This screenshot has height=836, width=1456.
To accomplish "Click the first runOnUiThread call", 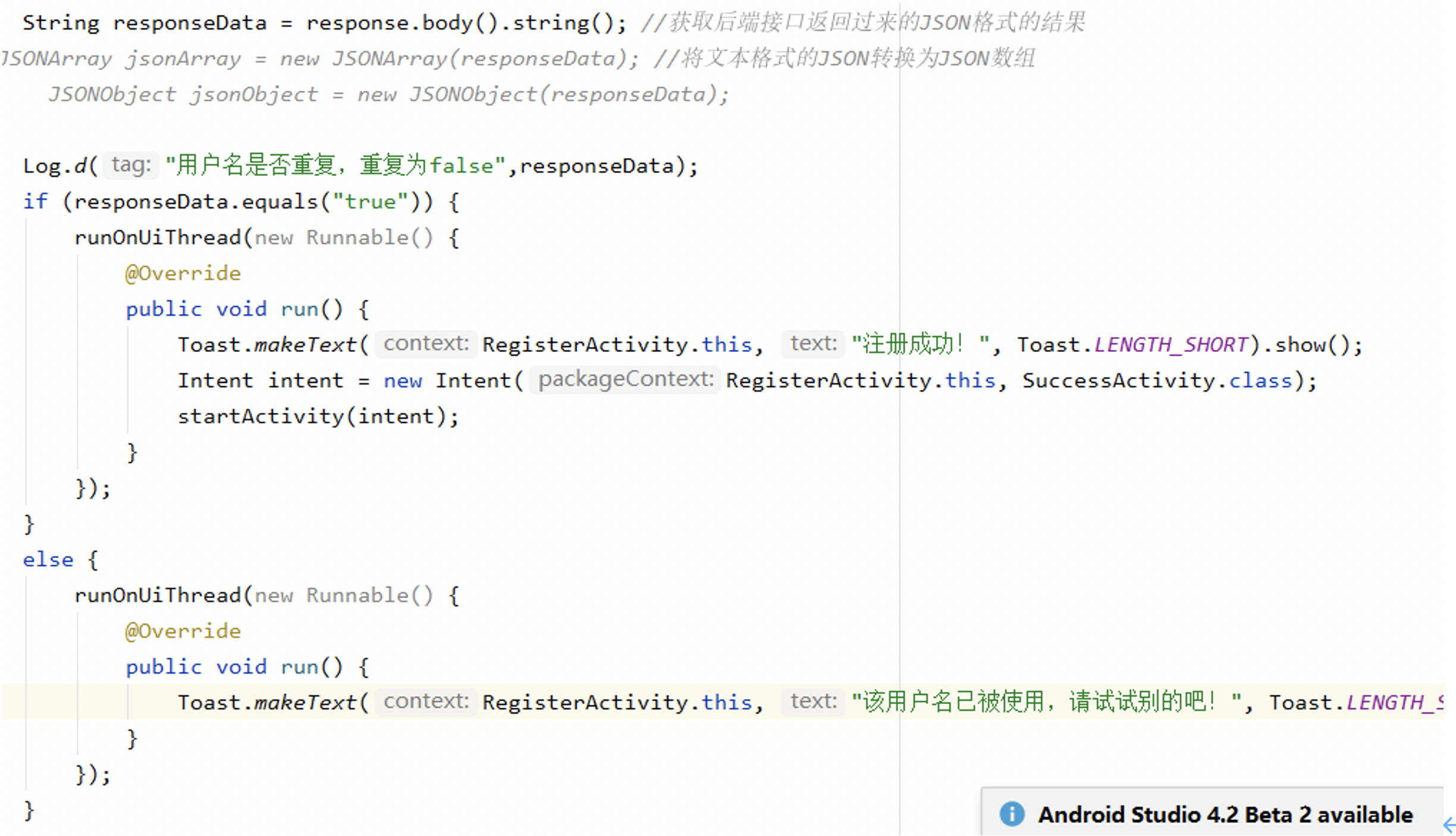I will (x=158, y=237).
